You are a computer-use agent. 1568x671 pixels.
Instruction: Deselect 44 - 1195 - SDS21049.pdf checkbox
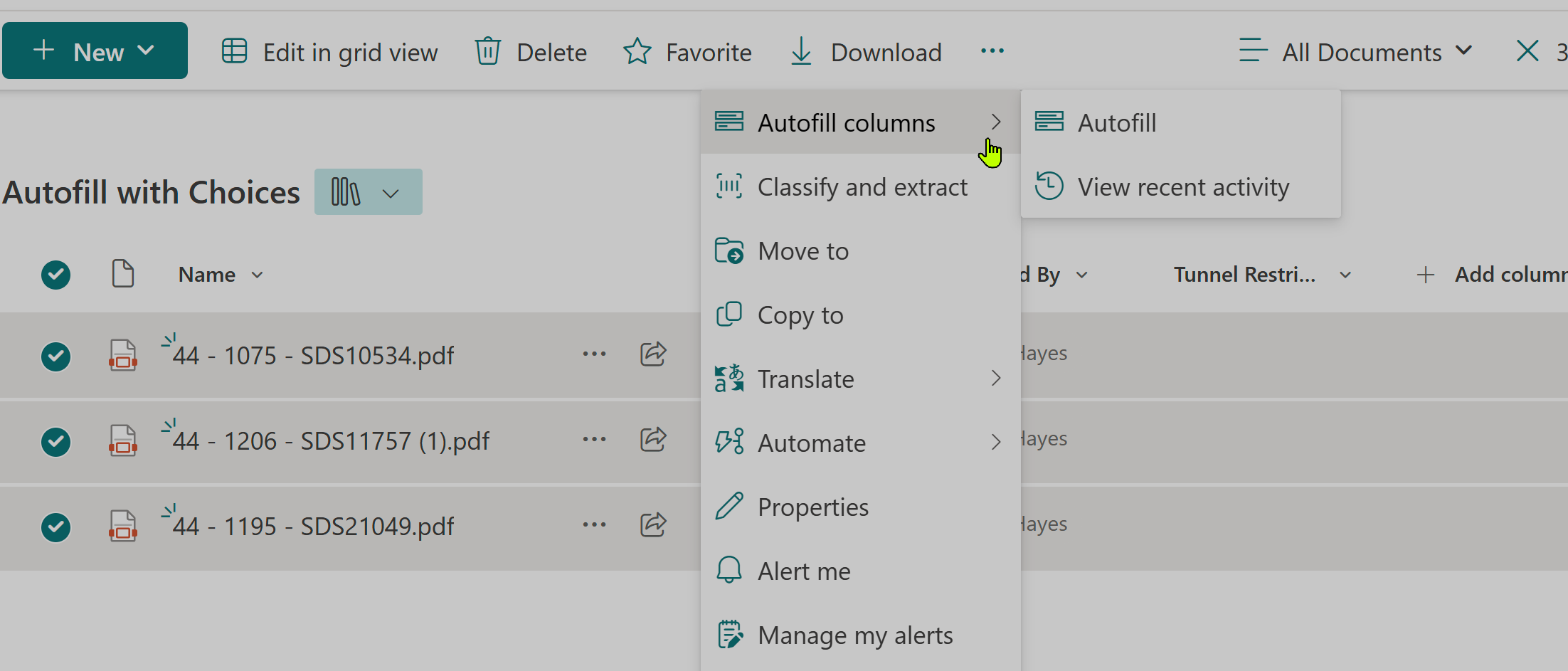coord(55,527)
